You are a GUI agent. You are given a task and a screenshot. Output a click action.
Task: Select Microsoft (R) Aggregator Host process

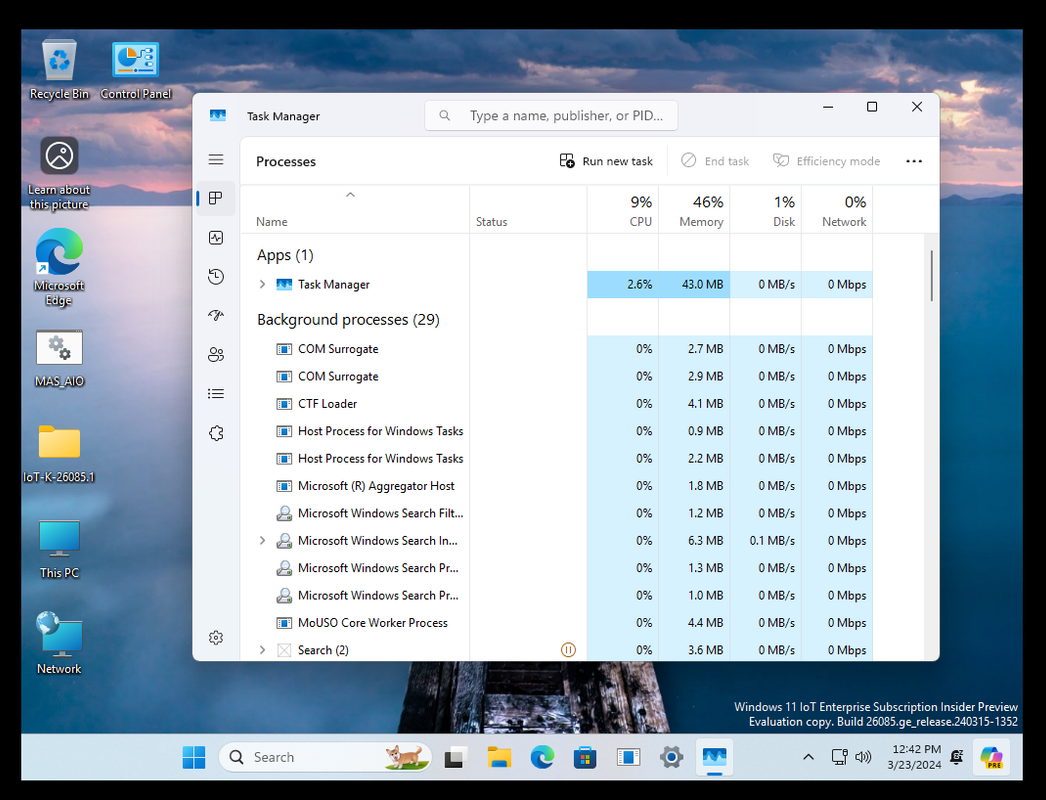(556, 486)
